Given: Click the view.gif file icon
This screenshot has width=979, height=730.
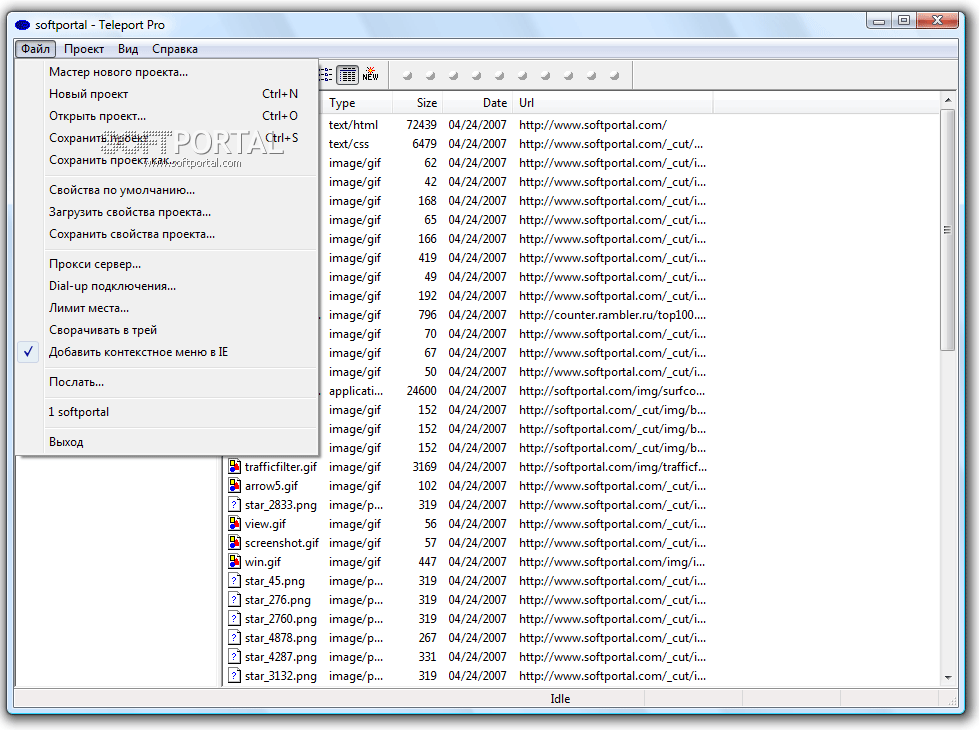Looking at the screenshot, I should [x=234, y=523].
